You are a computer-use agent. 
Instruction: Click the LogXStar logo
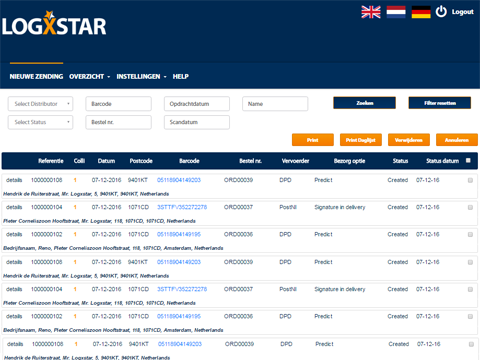[x=54, y=23]
